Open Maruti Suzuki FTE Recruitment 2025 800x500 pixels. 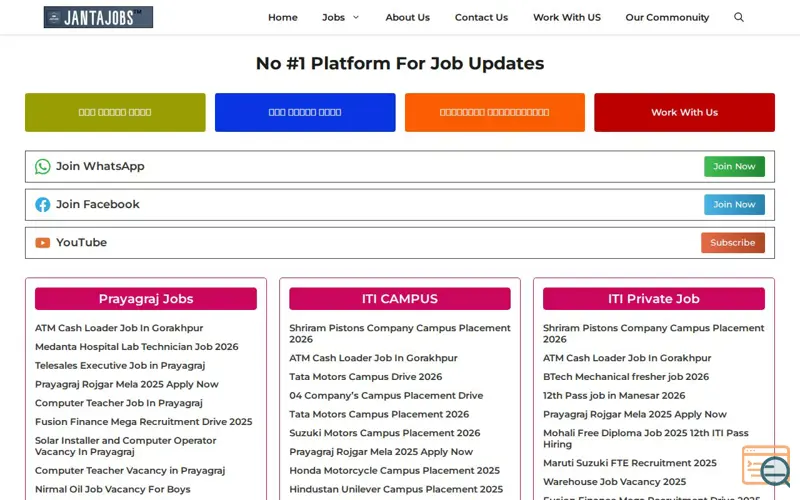click(x=630, y=463)
